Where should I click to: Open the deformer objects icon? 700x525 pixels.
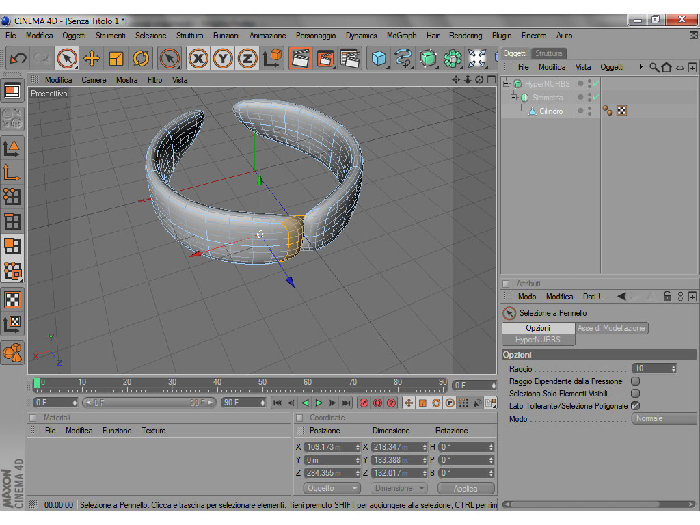coord(477,58)
